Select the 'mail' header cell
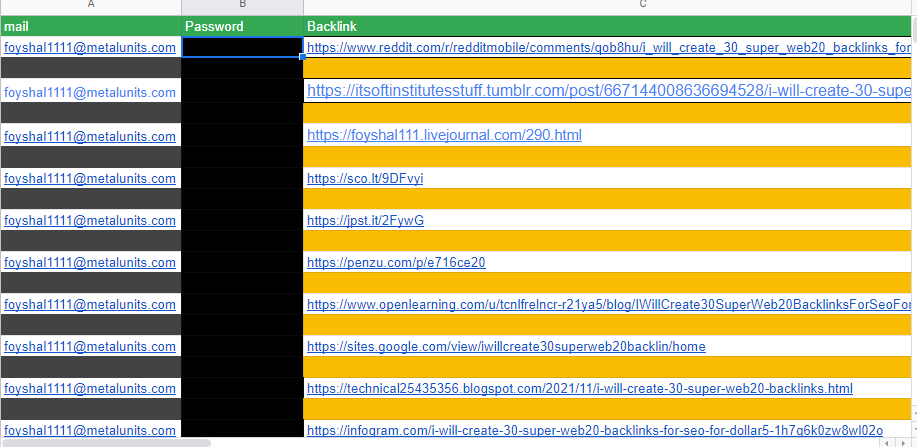This screenshot has width=917, height=447. (91, 26)
